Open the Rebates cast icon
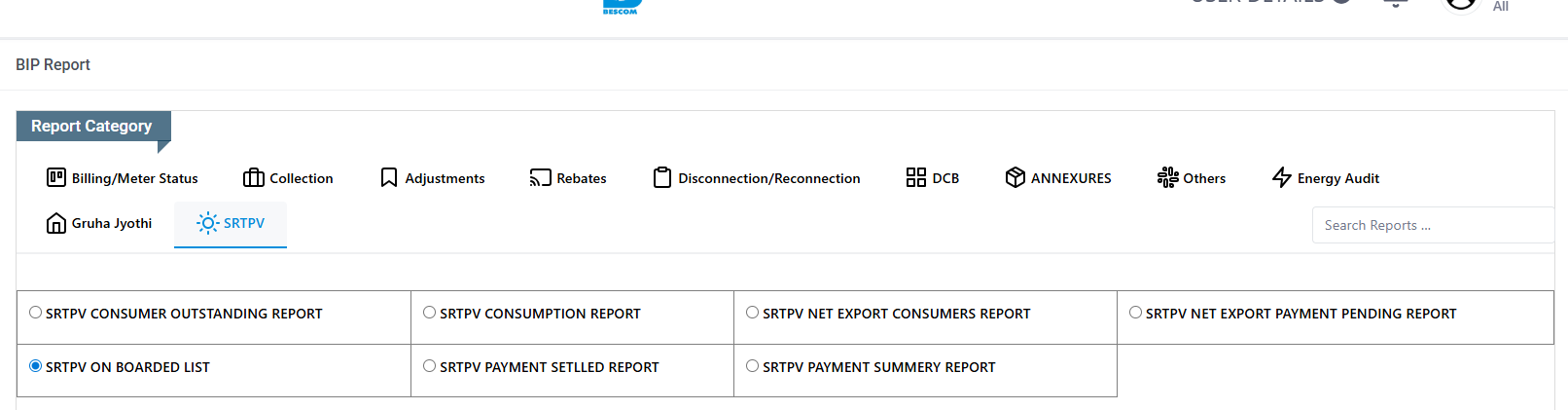 [540, 177]
